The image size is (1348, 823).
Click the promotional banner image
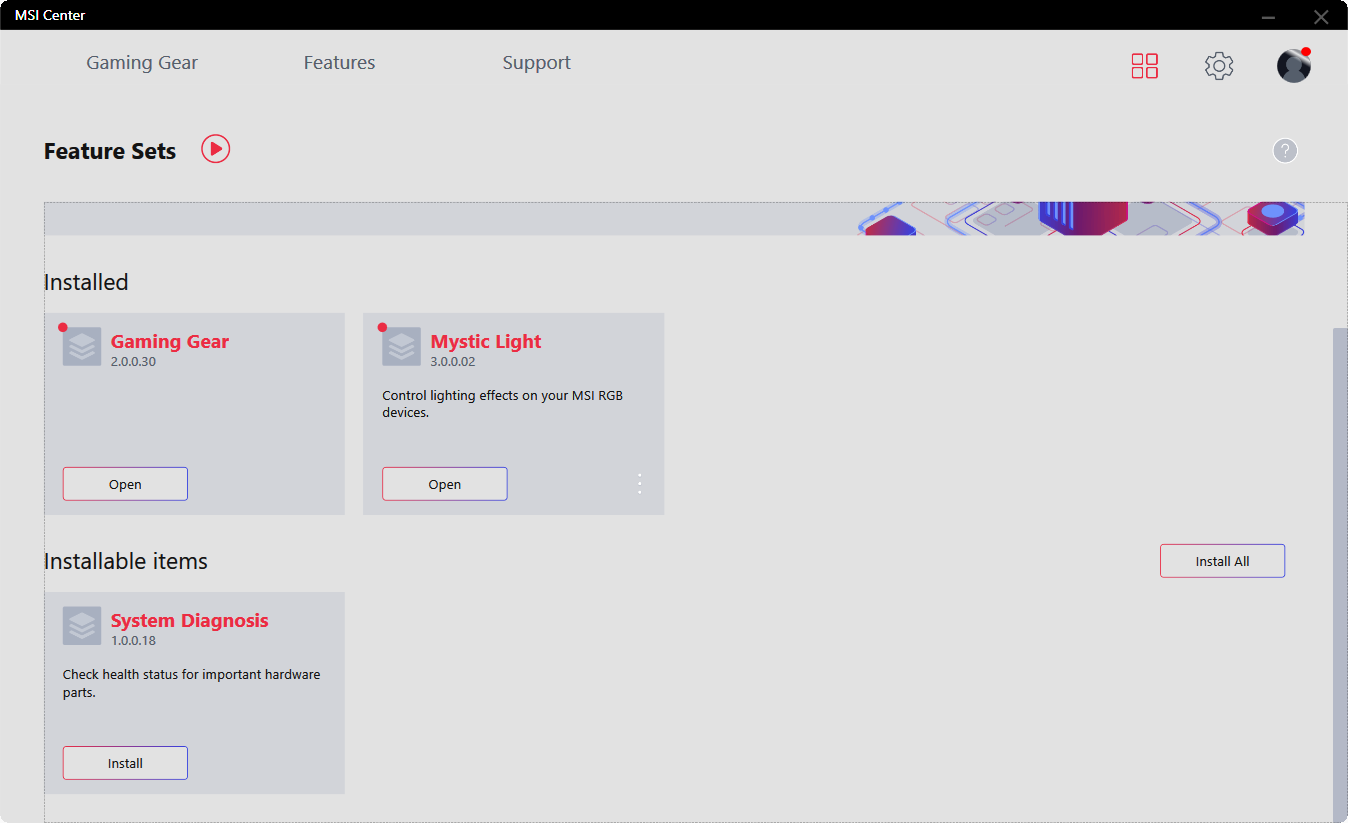click(674, 219)
